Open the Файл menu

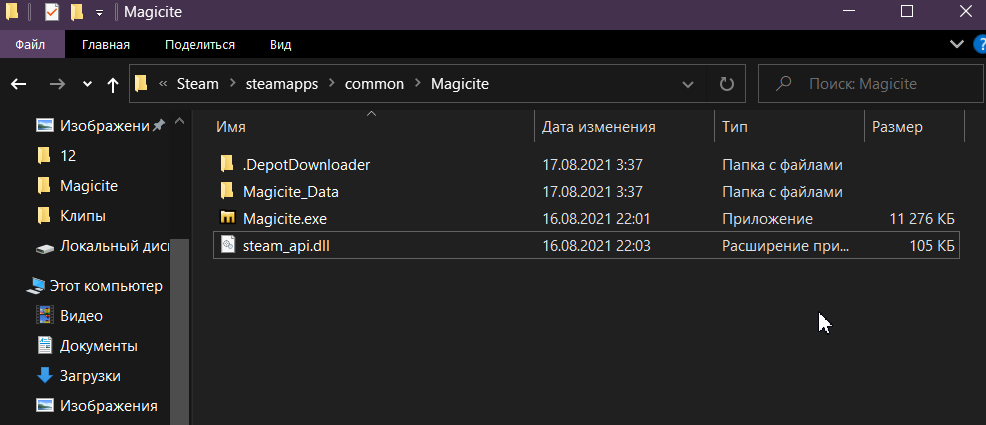coord(30,45)
